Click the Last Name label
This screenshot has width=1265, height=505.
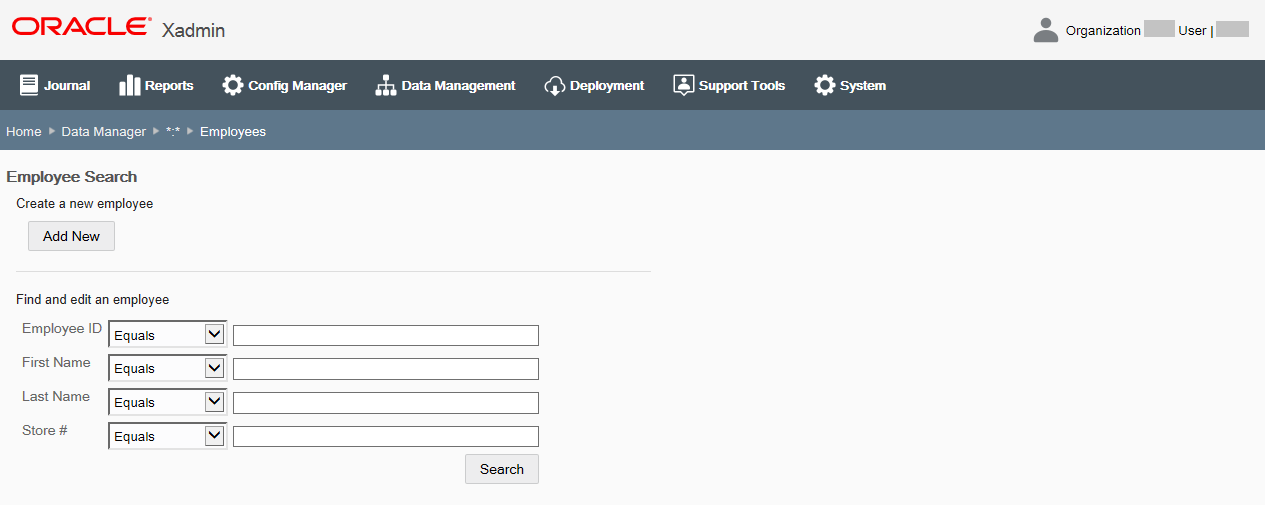click(x=56, y=396)
